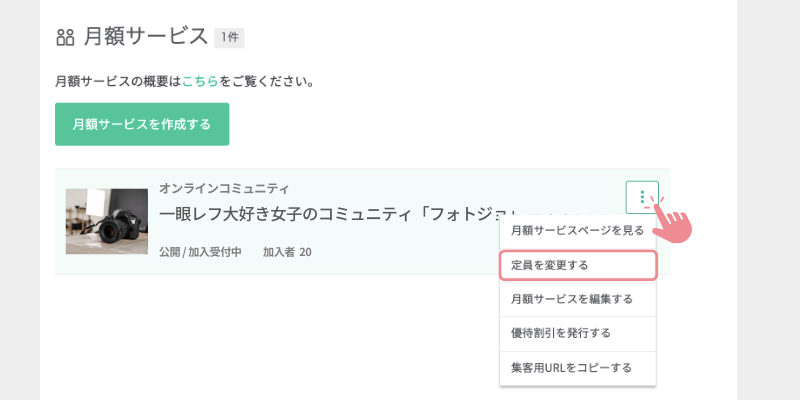The height and width of the screenshot is (400, 800).
Task: Pick 優待割引を発行する from the dropdown
Action: 577,333
